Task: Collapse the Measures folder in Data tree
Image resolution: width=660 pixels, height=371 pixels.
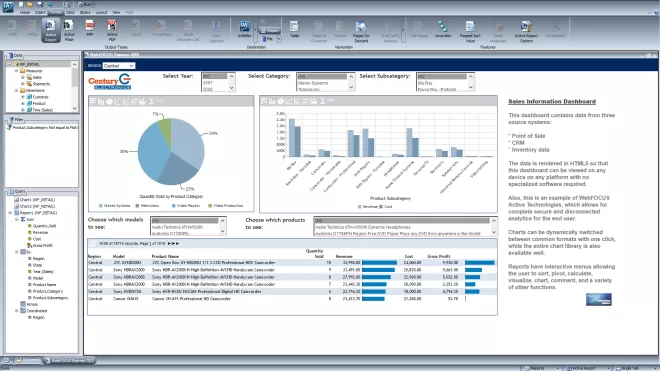Action: pos(16,71)
